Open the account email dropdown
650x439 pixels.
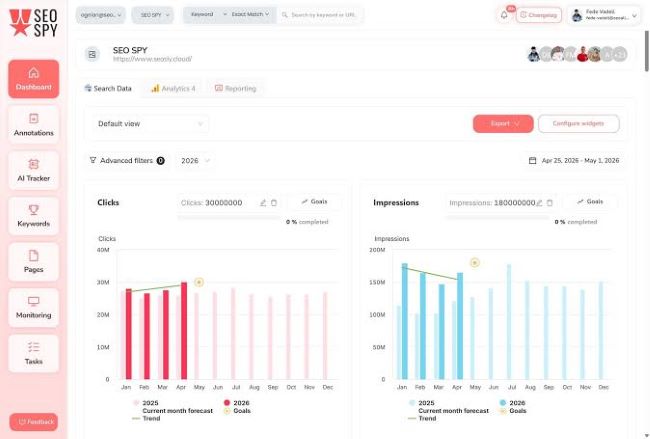click(101, 15)
